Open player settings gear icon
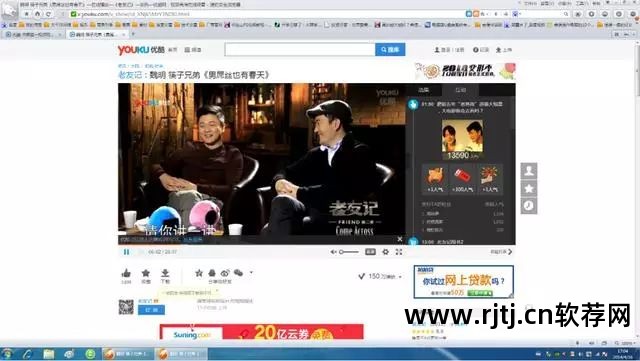 coord(385,252)
